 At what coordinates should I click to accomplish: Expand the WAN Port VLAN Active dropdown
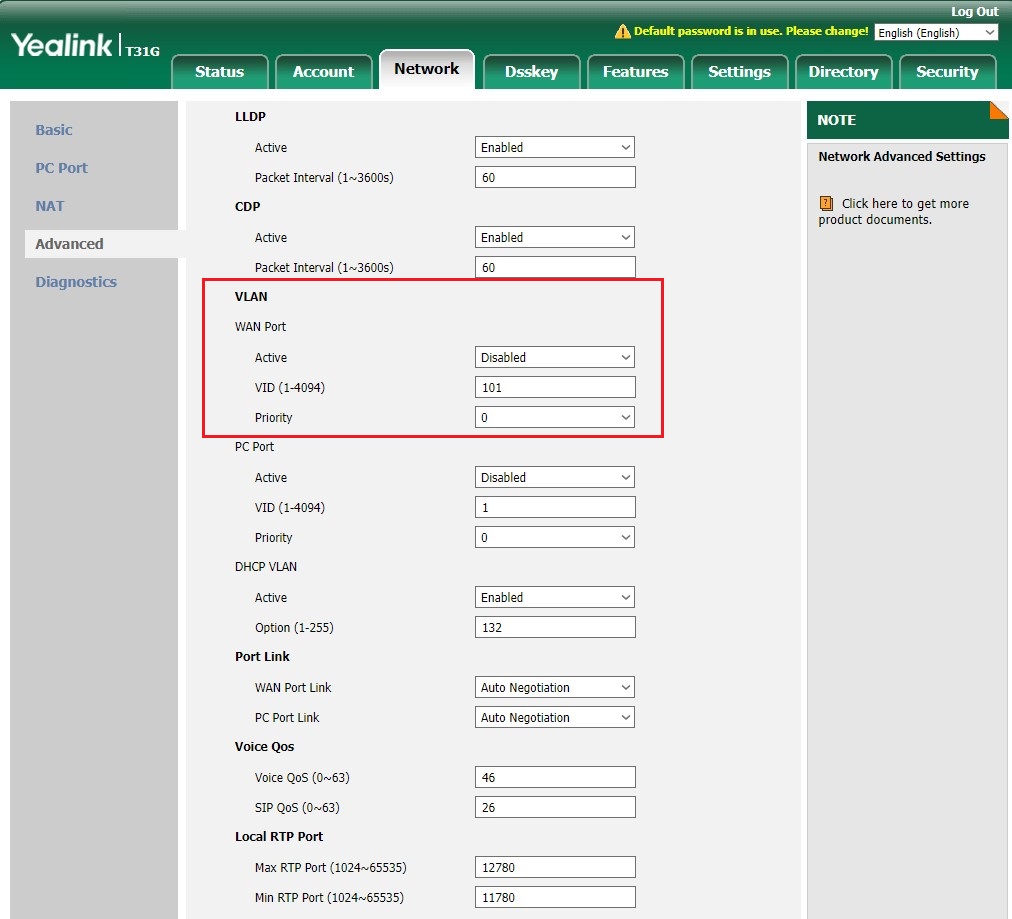point(555,357)
